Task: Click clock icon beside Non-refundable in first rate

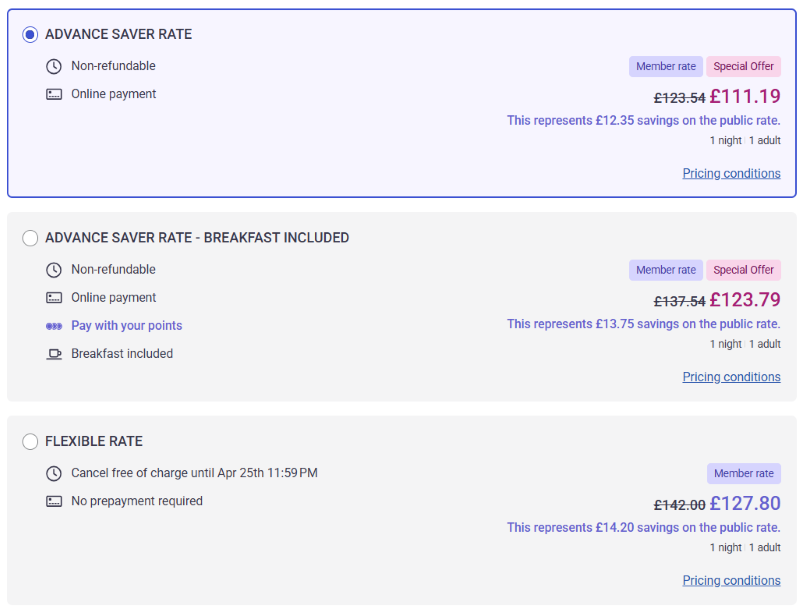Action: pyautogui.click(x=54, y=66)
